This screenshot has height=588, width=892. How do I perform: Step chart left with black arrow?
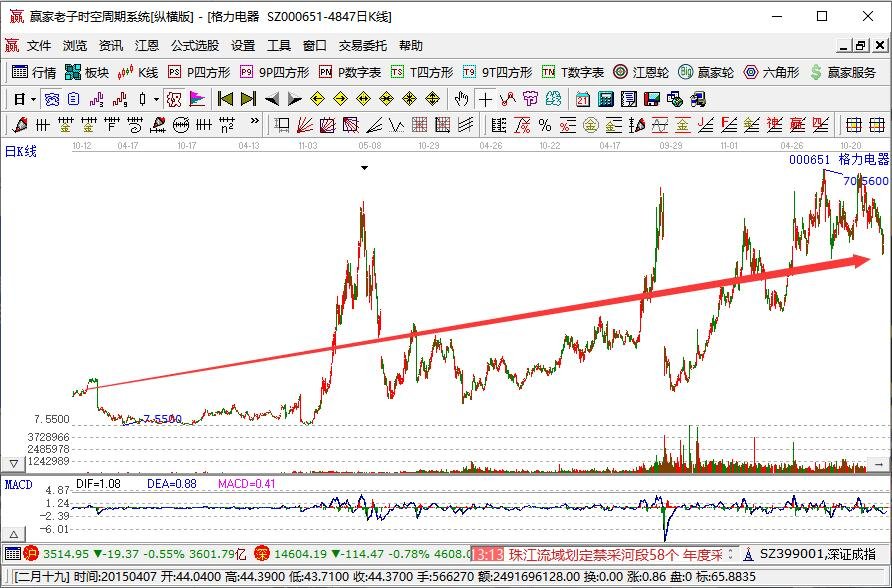(x=272, y=100)
